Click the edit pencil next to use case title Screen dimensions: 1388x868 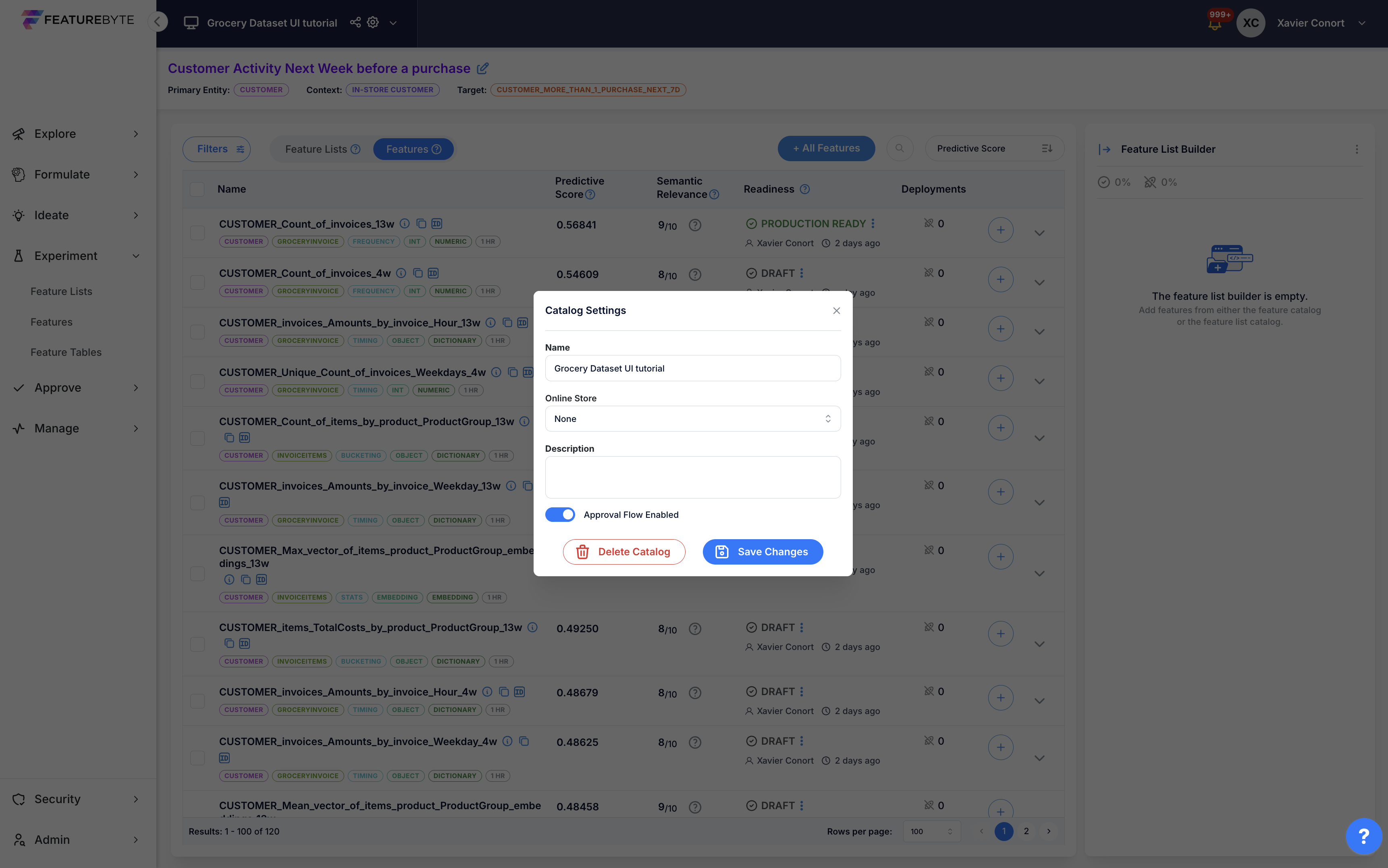(483, 69)
